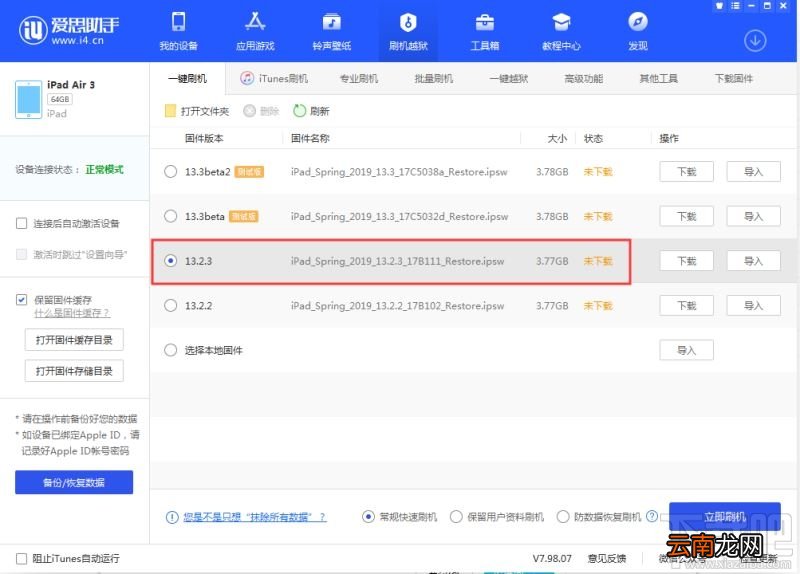Choose the 保留用户资料刷机 radio option

click(x=456, y=517)
